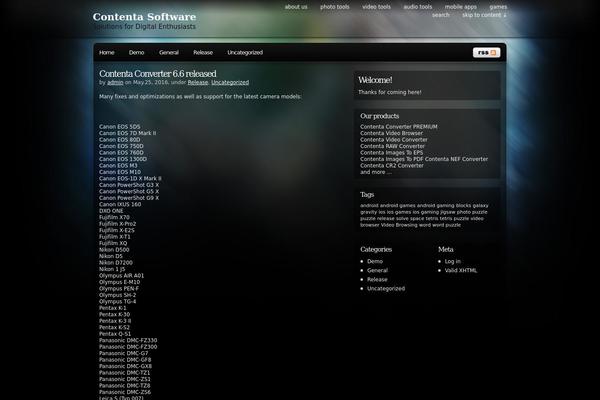Screen dimensions: 600x400
Task: Open the Contenta RAW Converter product link
Action: point(392,146)
